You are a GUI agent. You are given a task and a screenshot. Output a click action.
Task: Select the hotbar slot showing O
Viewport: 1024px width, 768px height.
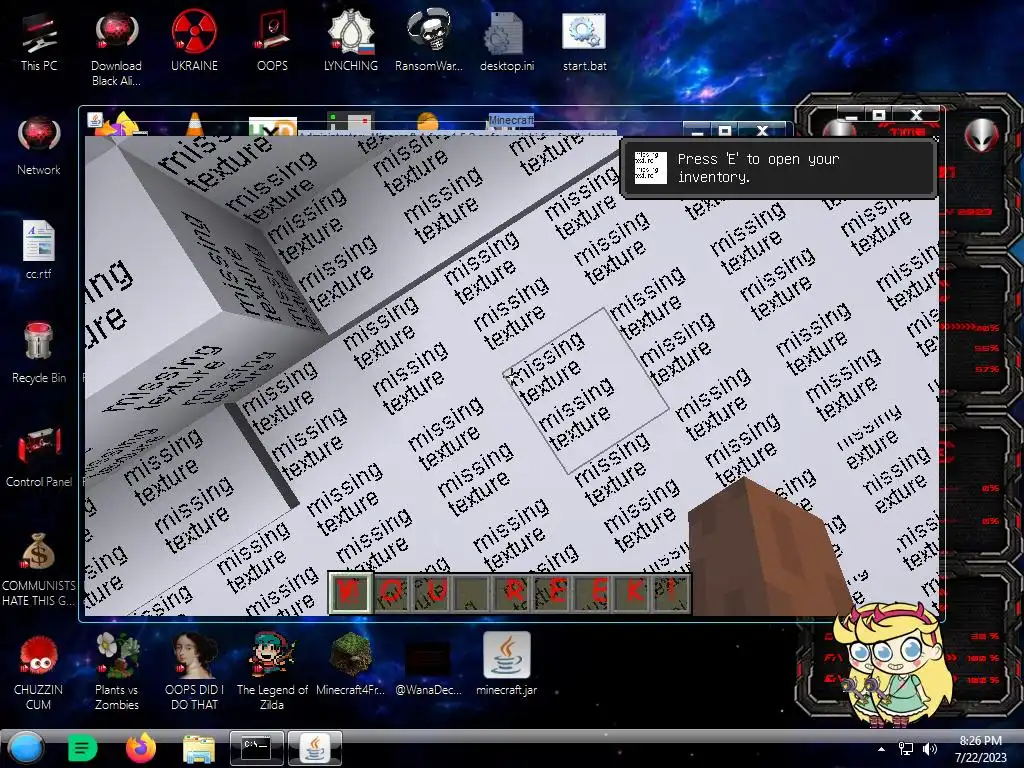click(391, 592)
